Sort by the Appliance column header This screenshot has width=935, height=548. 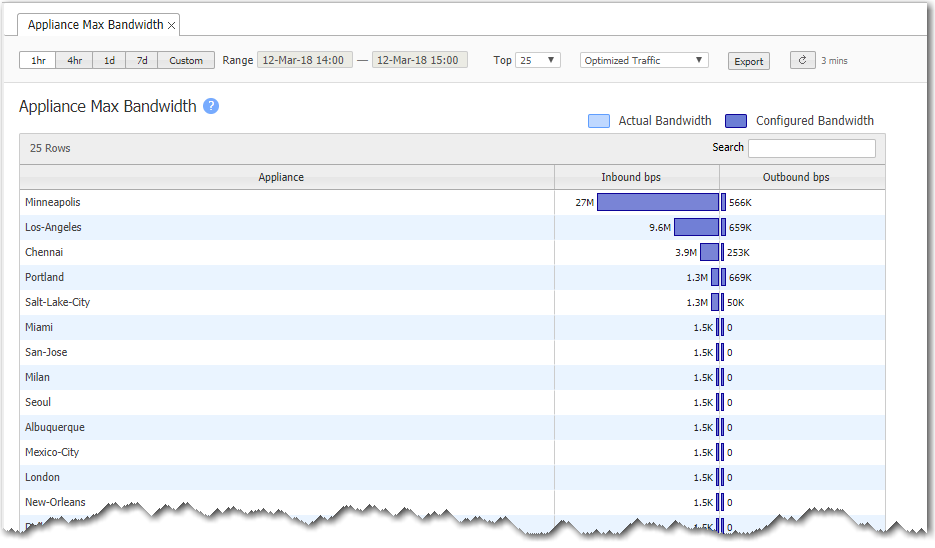pyautogui.click(x=281, y=177)
